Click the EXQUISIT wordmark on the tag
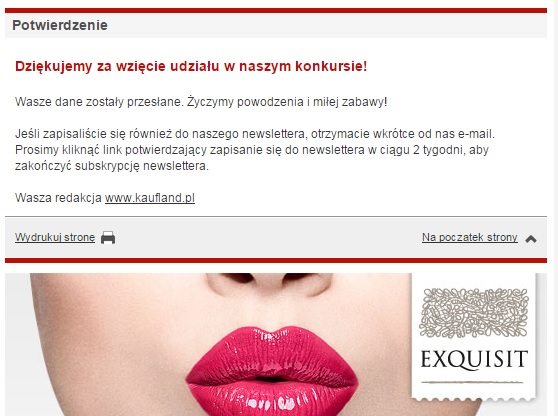558x416 pixels. click(474, 359)
